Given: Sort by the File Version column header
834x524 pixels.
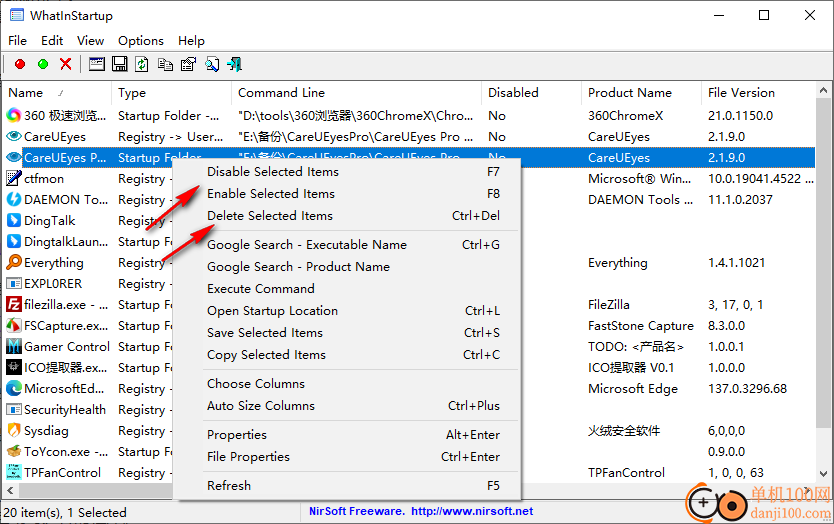Looking at the screenshot, I should (x=758, y=93).
